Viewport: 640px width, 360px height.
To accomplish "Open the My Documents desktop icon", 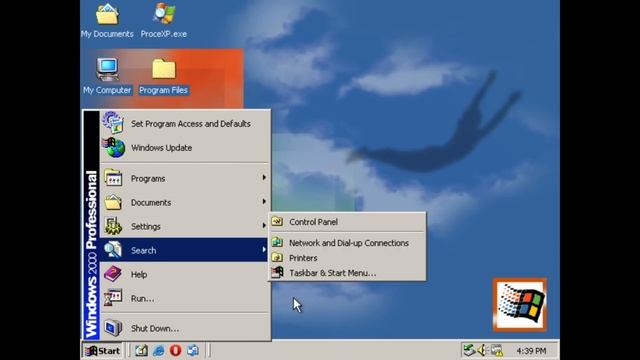I will (x=107, y=20).
